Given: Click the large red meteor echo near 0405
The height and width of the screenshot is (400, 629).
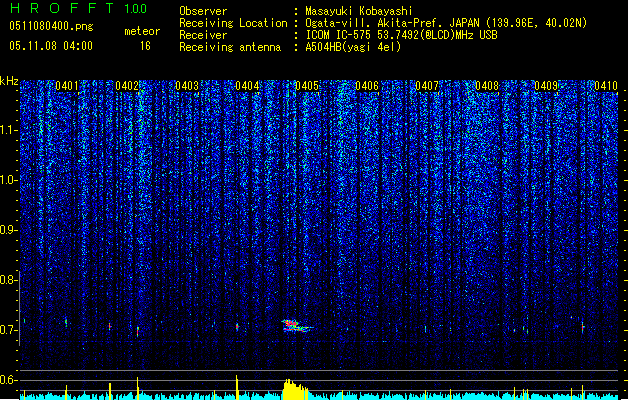Looking at the screenshot, I should 296,326.
